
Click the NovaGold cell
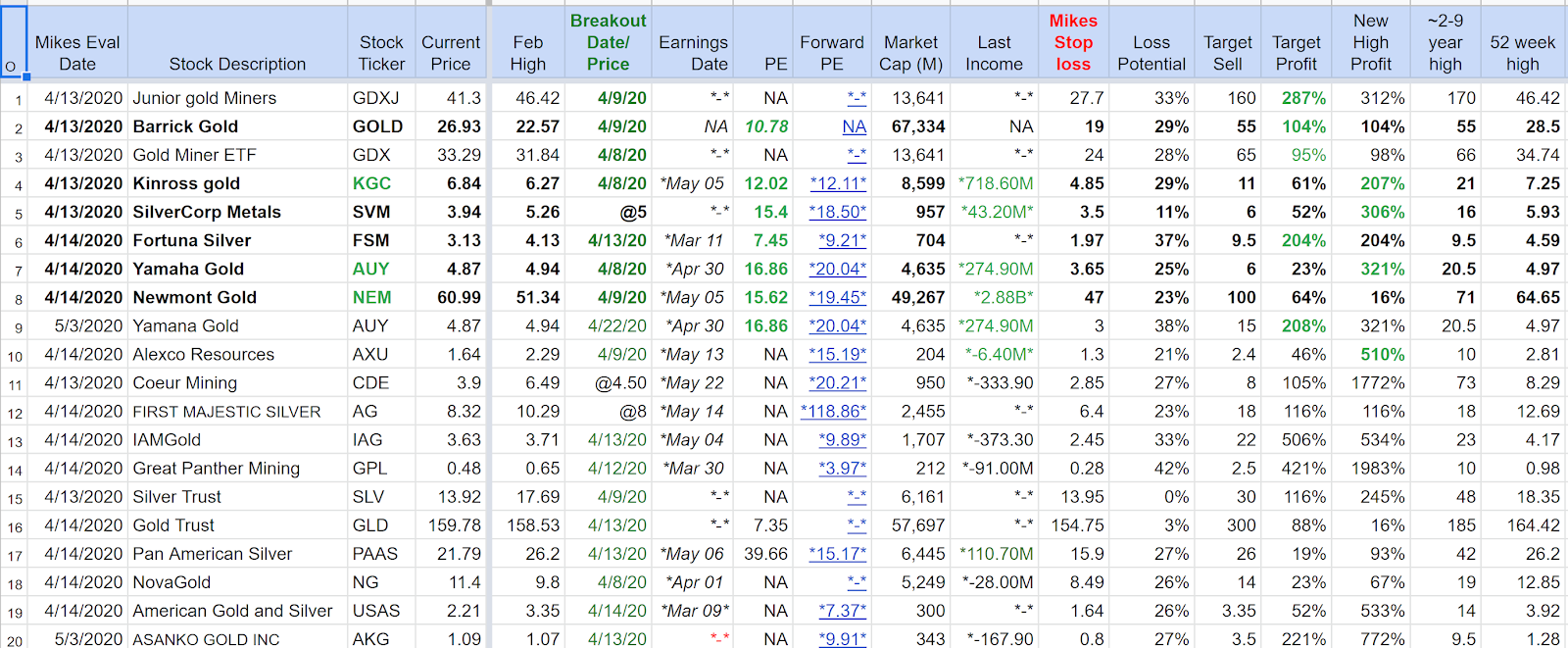pyautogui.click(x=237, y=581)
